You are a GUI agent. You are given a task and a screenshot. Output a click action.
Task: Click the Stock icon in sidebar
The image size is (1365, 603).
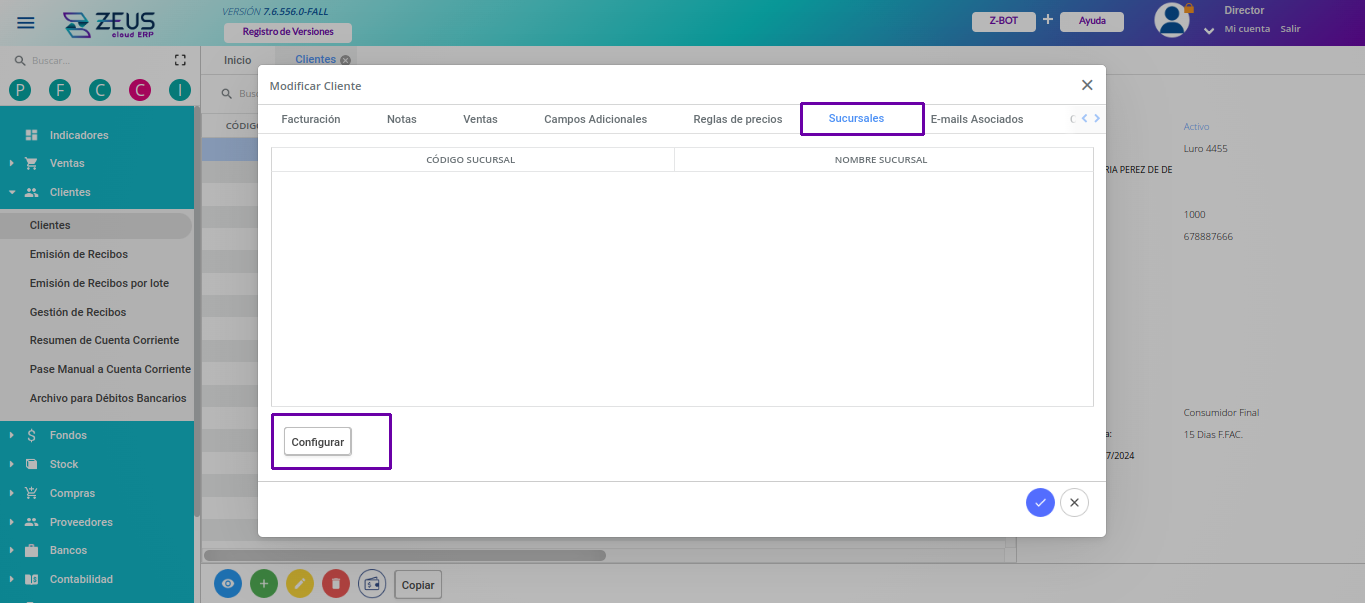point(31,464)
